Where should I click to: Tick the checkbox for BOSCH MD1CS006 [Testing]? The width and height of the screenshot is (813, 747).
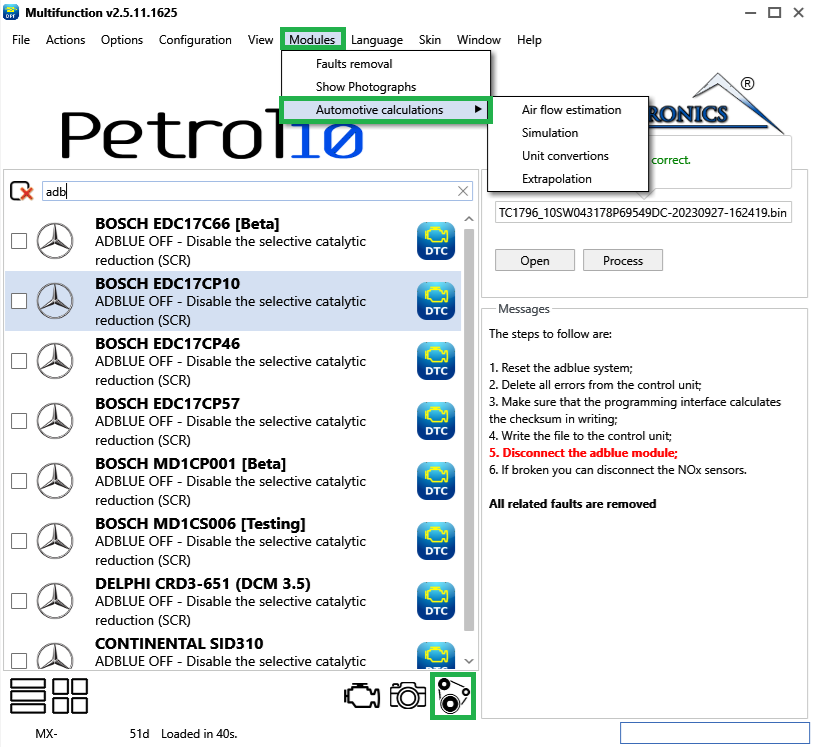[19, 541]
